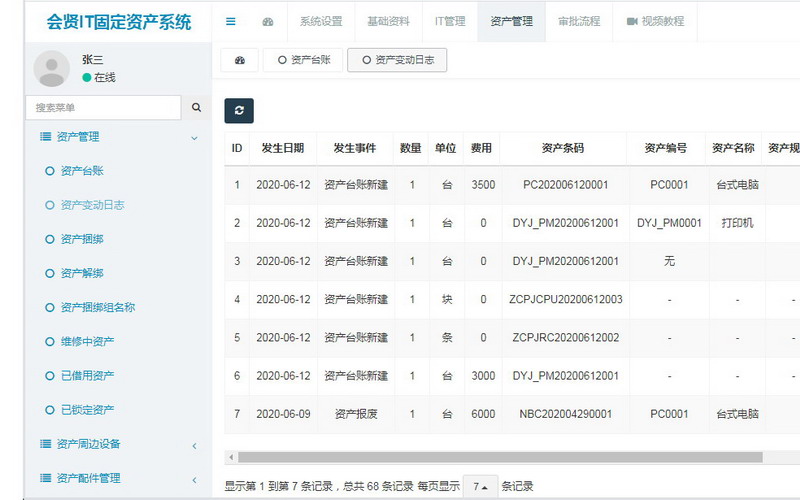Click the list icon beside 资产周边设备
This screenshot has height=500, width=800.
(45, 444)
